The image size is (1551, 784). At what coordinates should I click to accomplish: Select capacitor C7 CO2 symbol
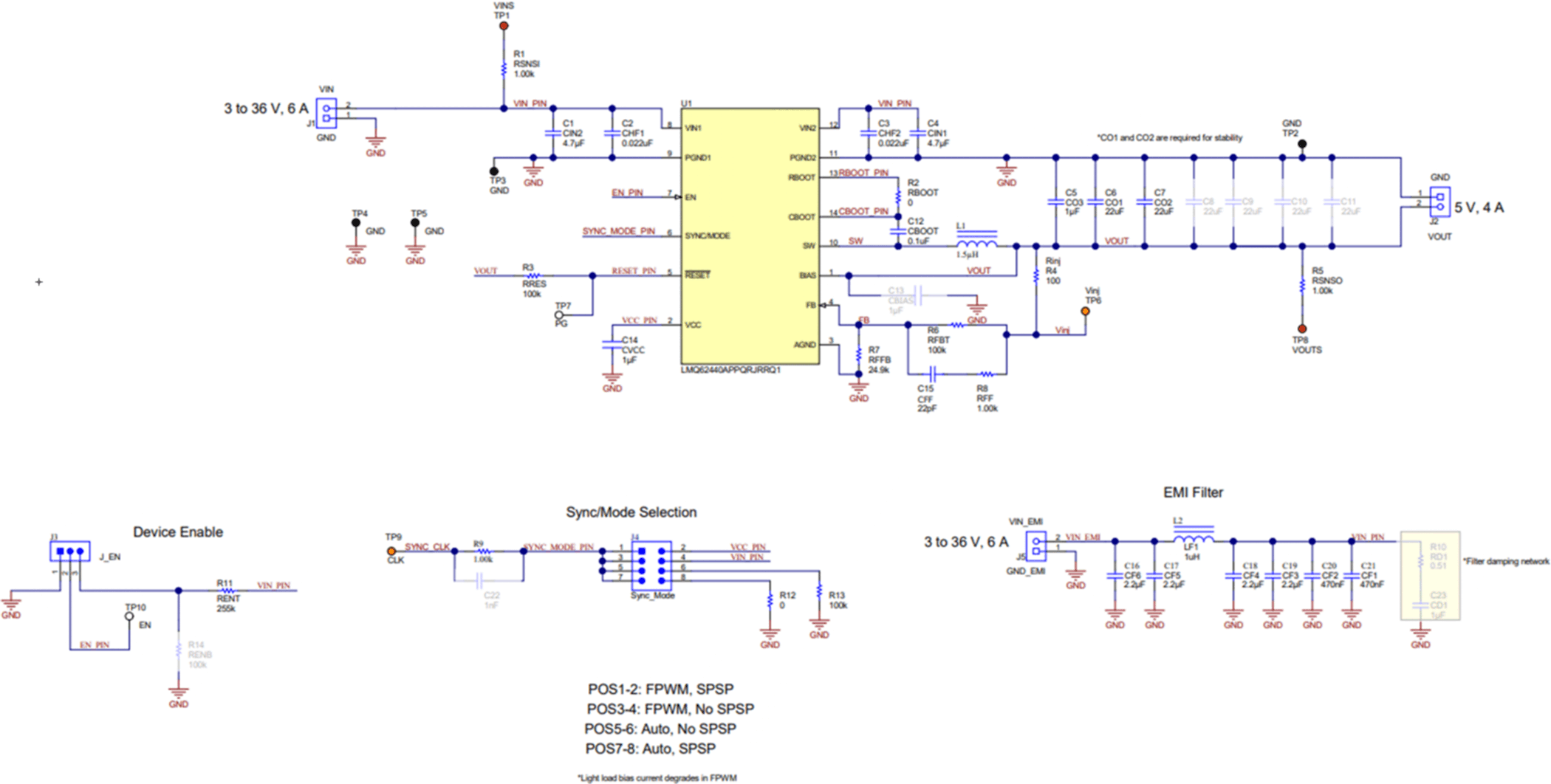point(1145,202)
